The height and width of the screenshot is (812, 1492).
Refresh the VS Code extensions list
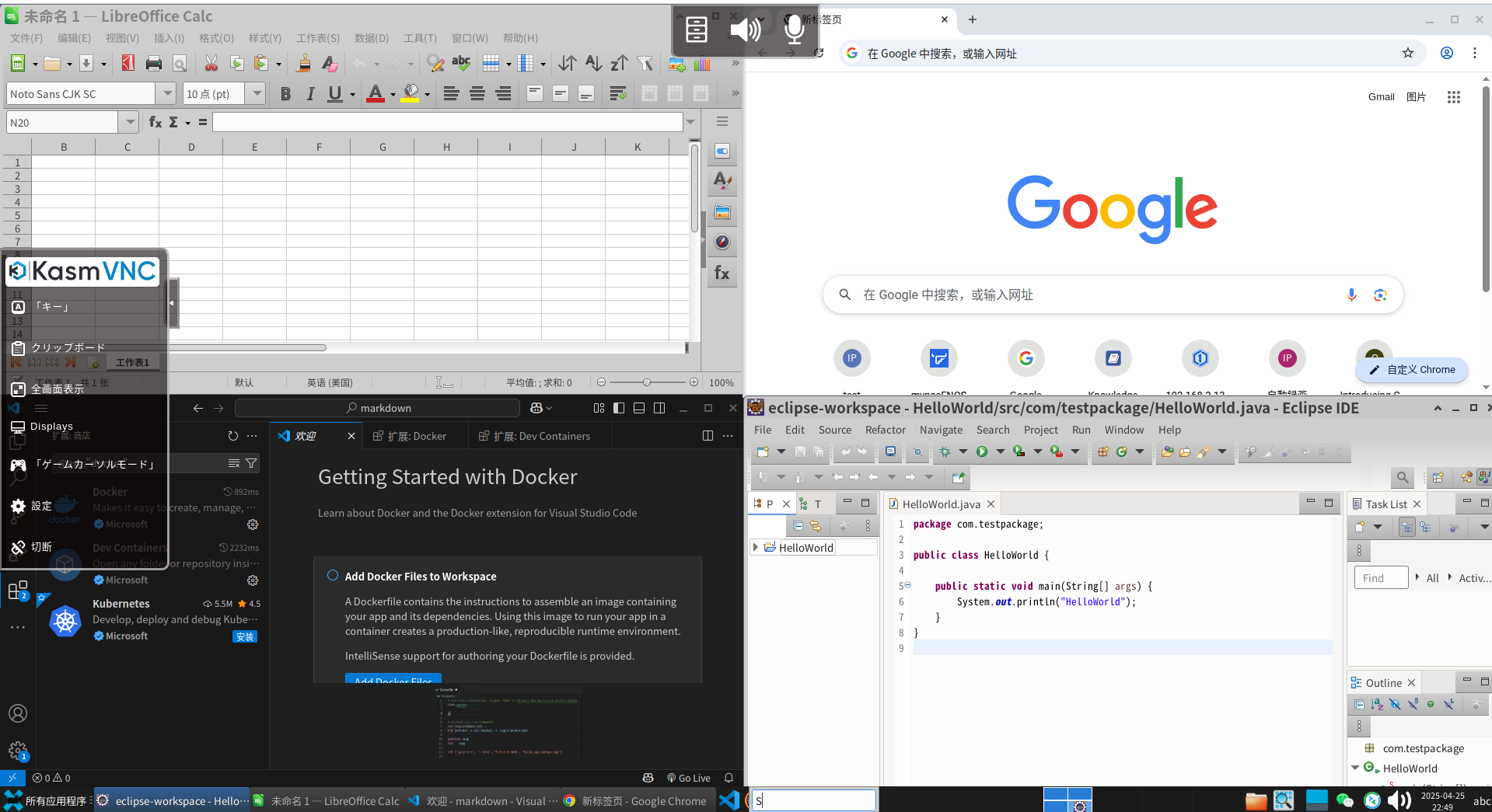(x=232, y=436)
